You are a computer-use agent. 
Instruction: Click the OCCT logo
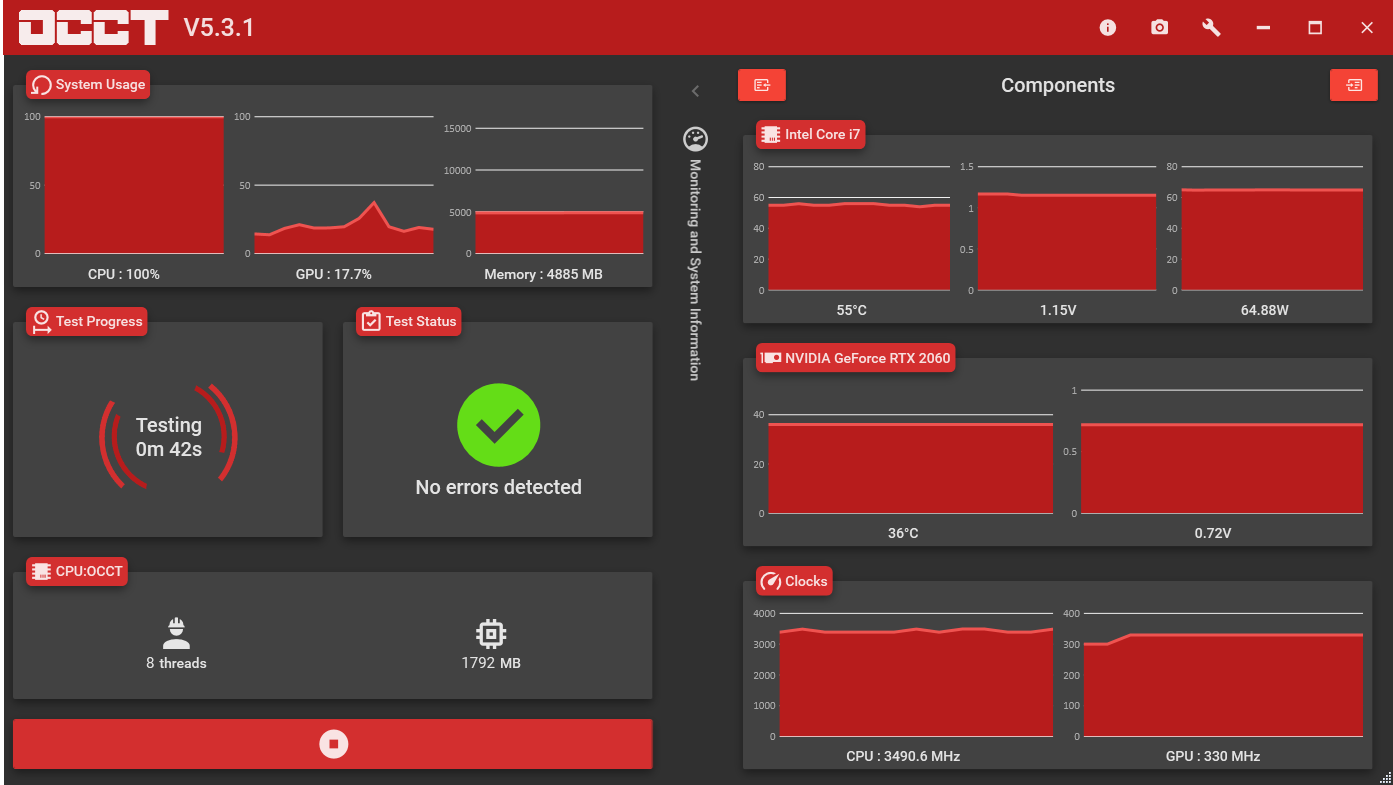(x=94, y=28)
